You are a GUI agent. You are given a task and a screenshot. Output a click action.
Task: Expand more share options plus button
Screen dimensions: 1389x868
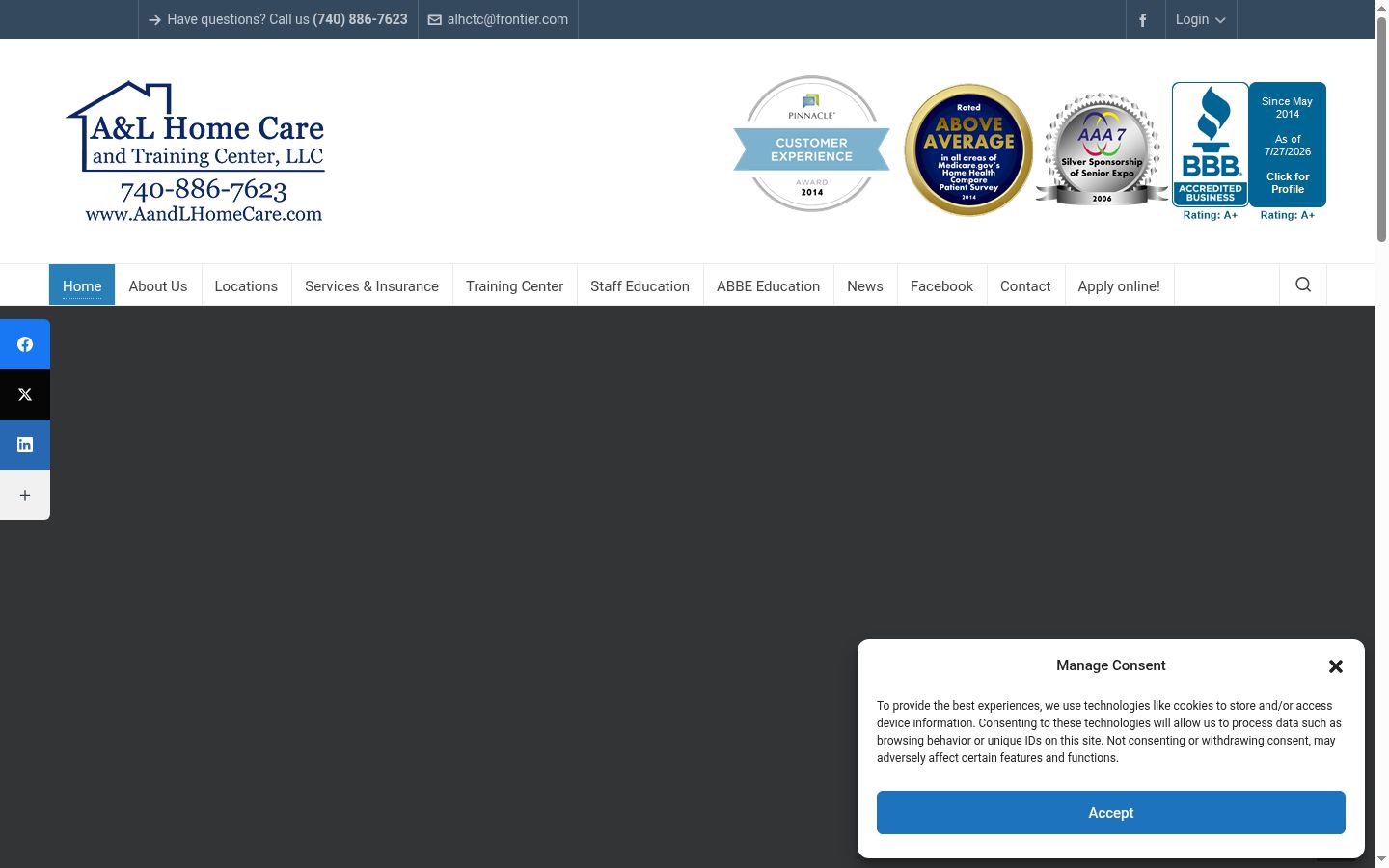[25, 495]
